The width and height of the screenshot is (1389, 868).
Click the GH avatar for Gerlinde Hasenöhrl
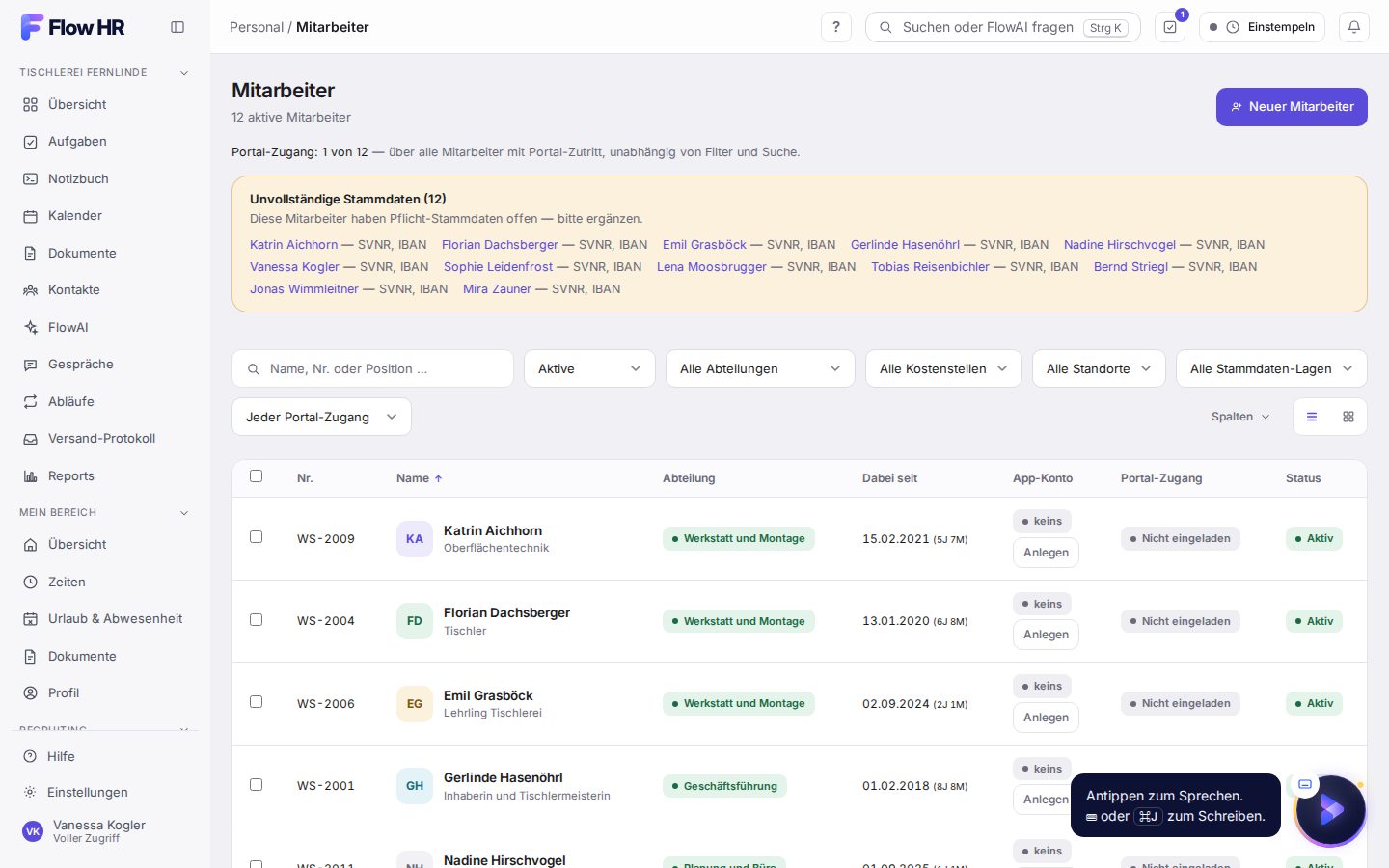(415, 786)
